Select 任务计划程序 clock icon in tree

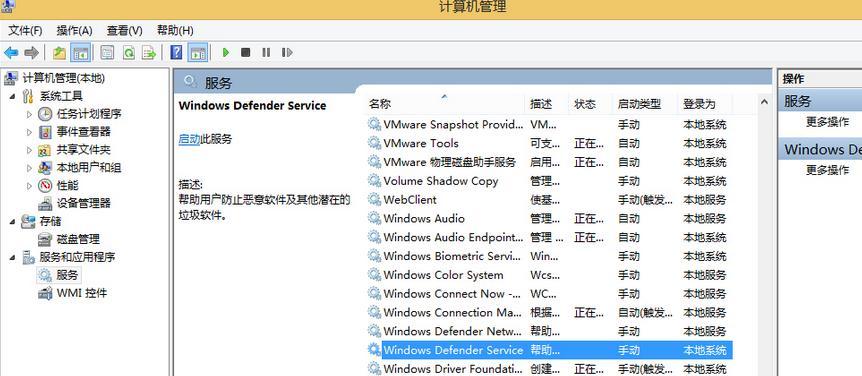point(45,114)
